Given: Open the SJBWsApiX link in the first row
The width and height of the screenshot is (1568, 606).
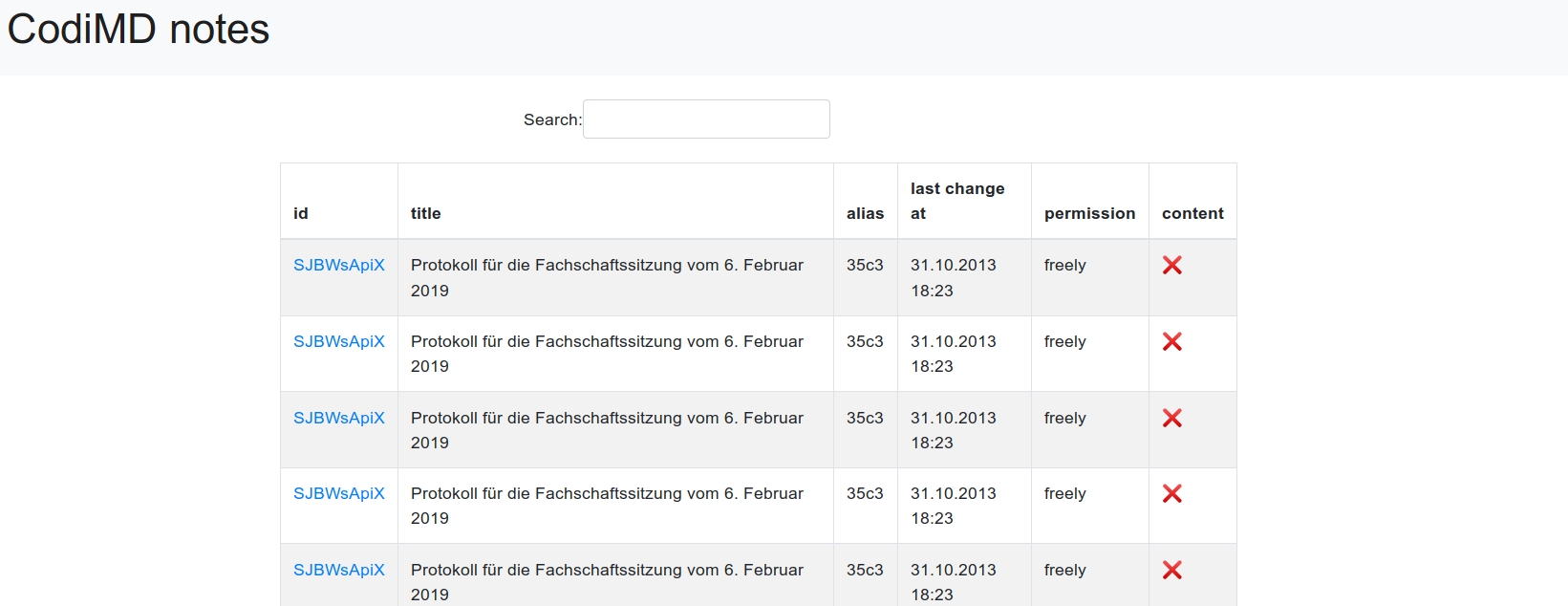Looking at the screenshot, I should coord(338,266).
